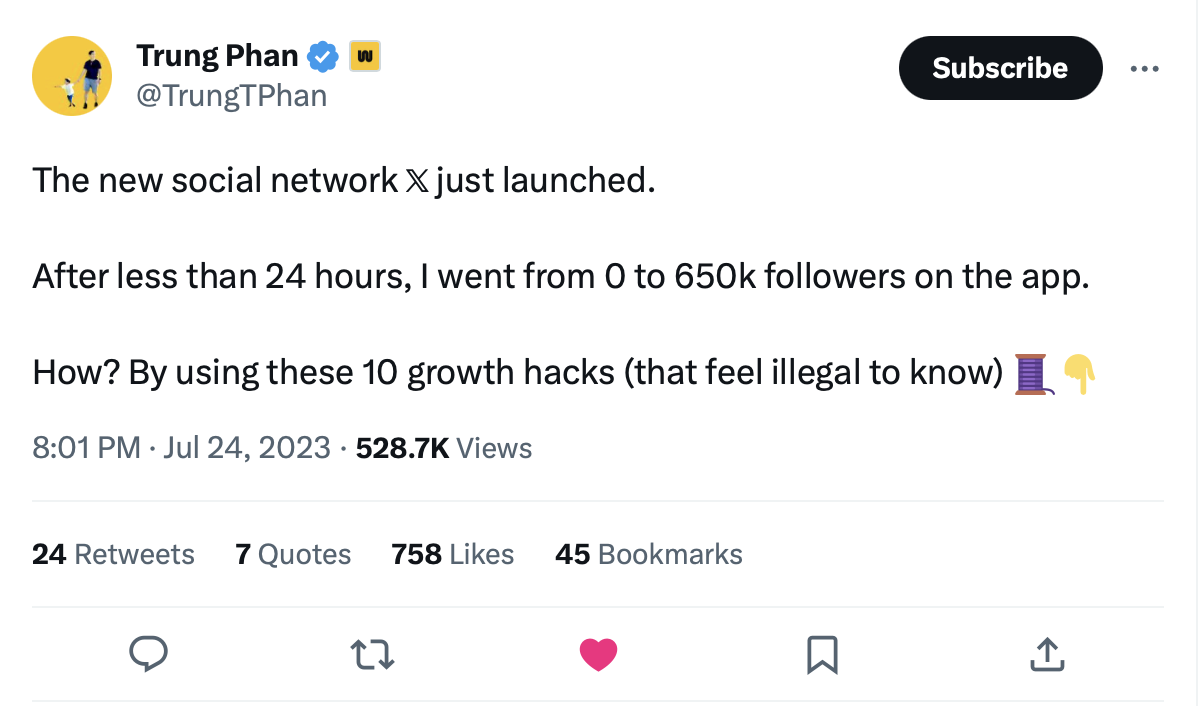Click the X logo within the tweet text
This screenshot has width=1202, height=706.
coord(417,181)
